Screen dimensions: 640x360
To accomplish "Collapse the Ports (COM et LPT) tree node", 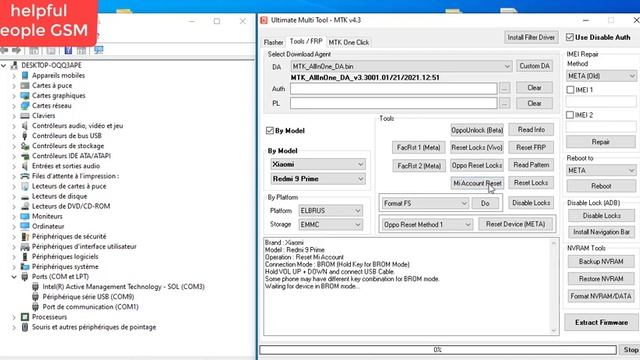I will click(x=14, y=277).
